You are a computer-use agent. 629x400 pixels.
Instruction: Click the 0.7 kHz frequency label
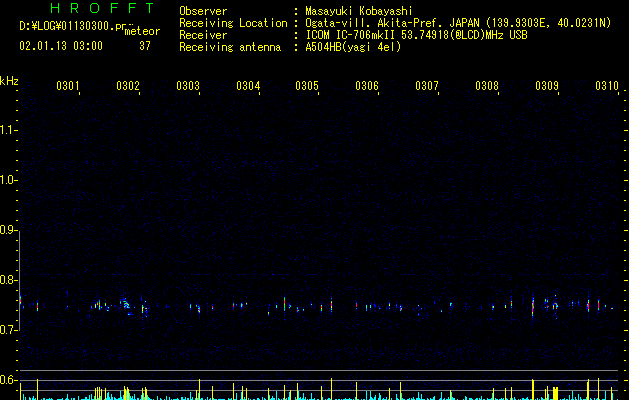pyautogui.click(x=8, y=330)
